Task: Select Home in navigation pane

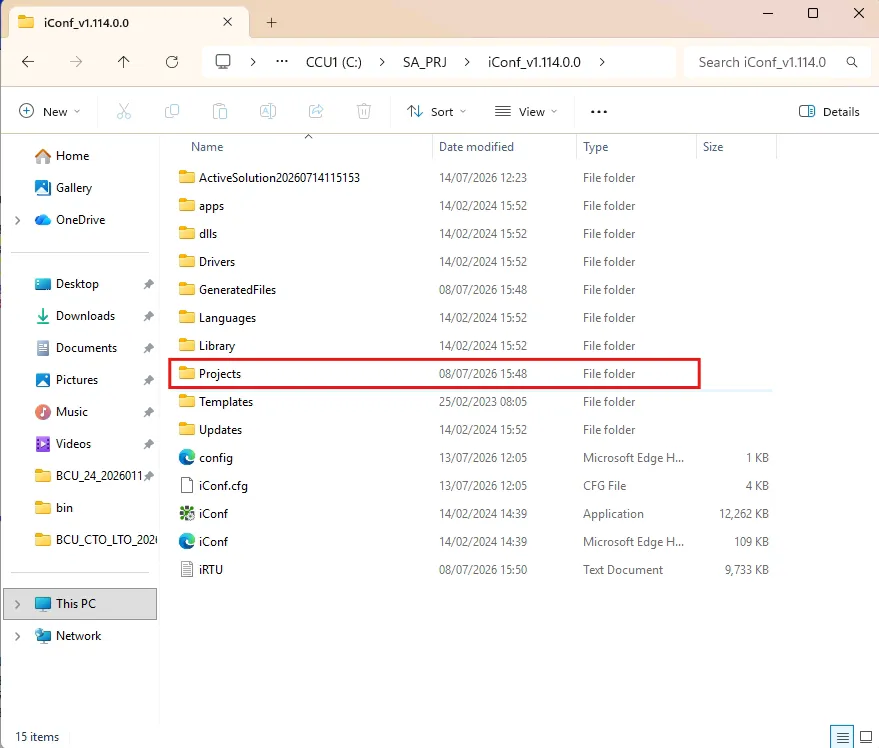Action: pos(72,156)
